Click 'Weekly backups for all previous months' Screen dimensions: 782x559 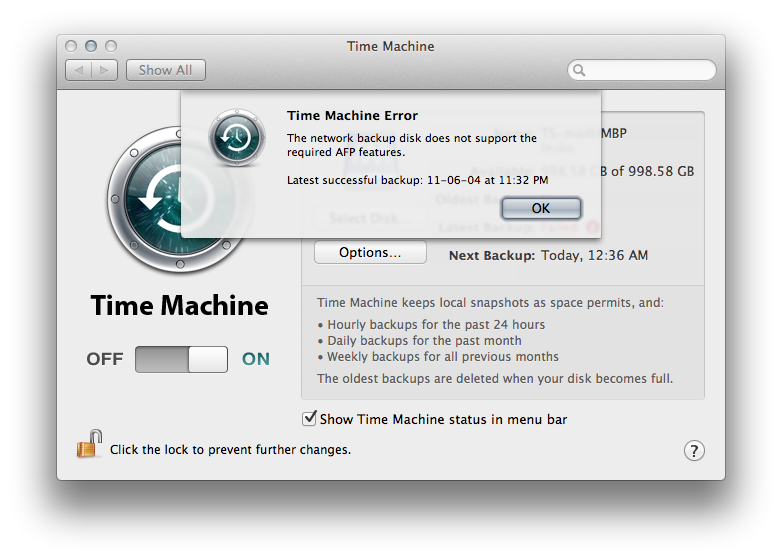point(443,357)
